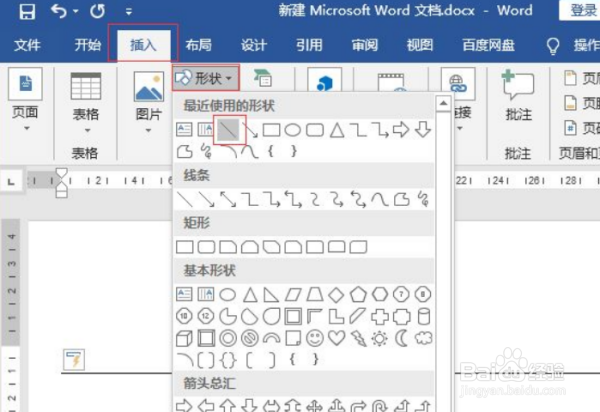Open the 视图 tab
This screenshot has height=412, width=600.
(420, 45)
